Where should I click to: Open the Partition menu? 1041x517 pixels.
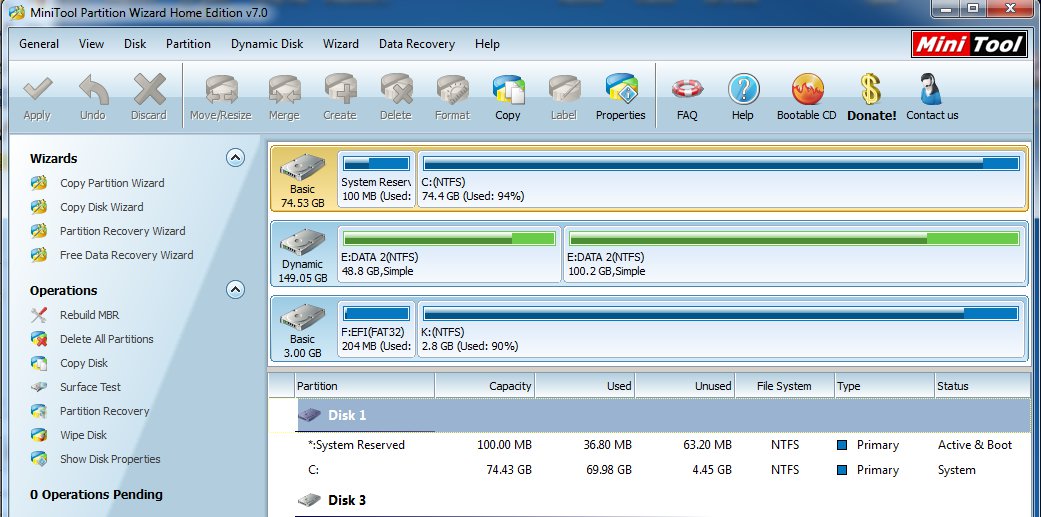tap(189, 44)
